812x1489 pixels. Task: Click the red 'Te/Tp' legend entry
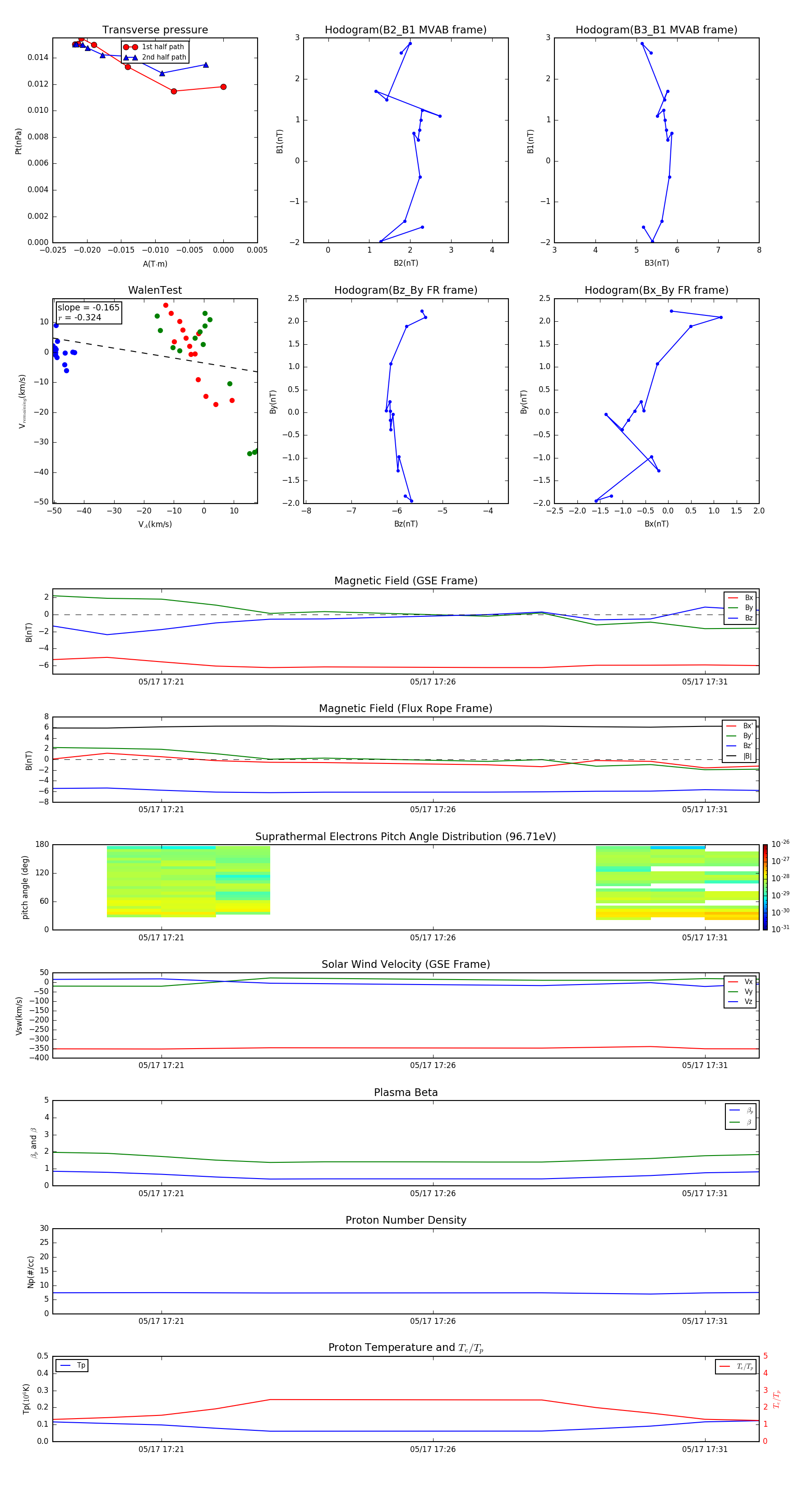[x=737, y=1366]
